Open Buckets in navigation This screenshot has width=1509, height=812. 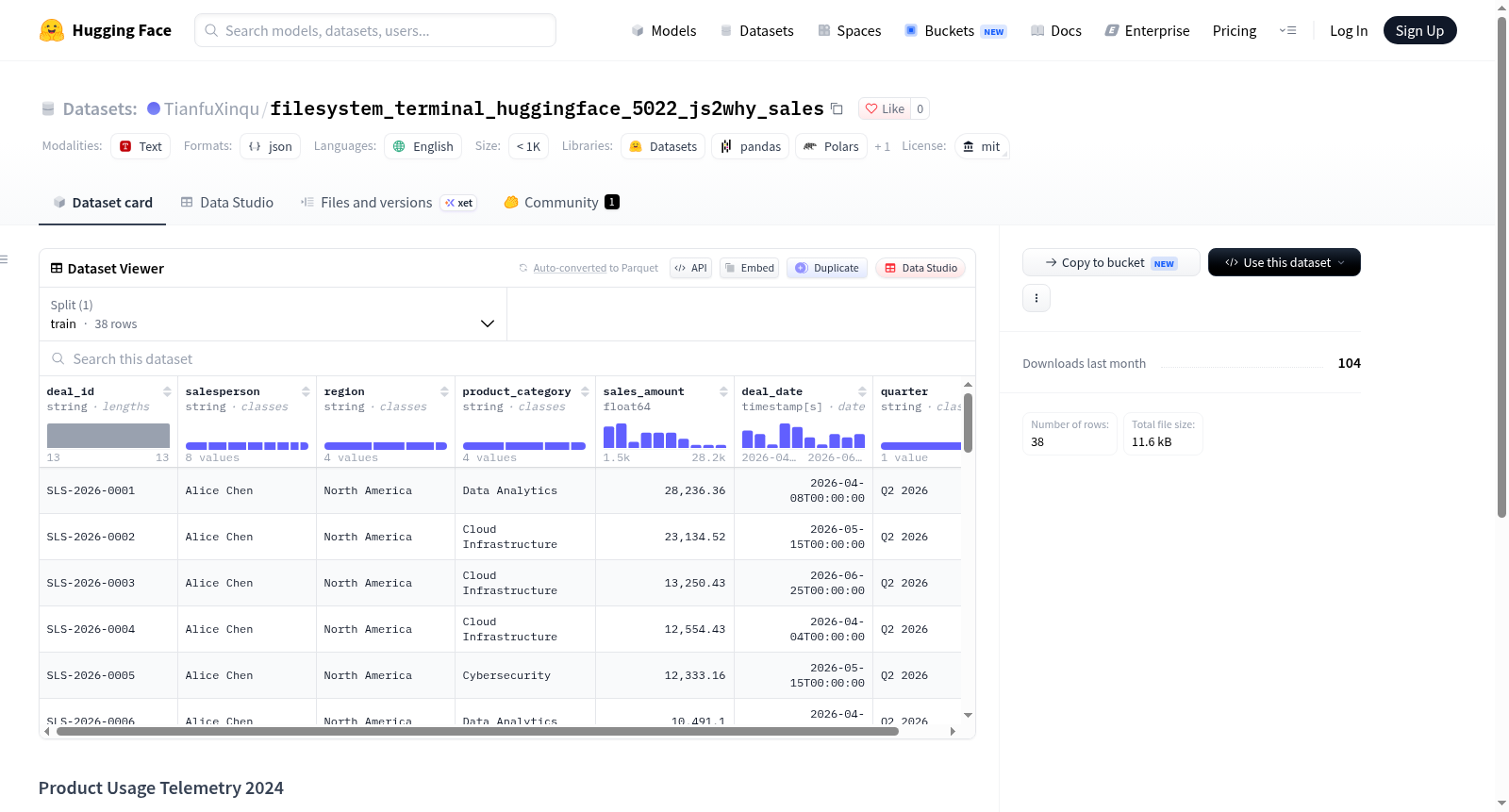[955, 30]
